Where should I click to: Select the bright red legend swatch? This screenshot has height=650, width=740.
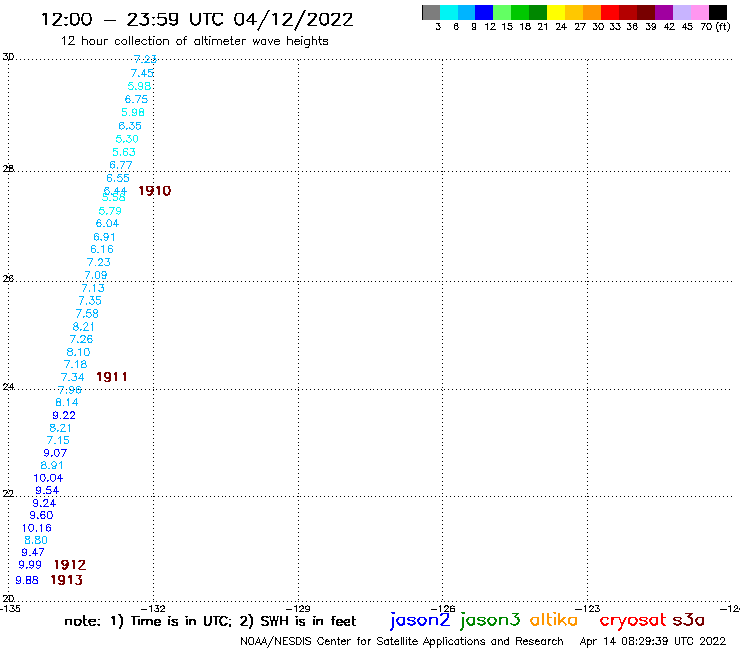tap(610, 12)
